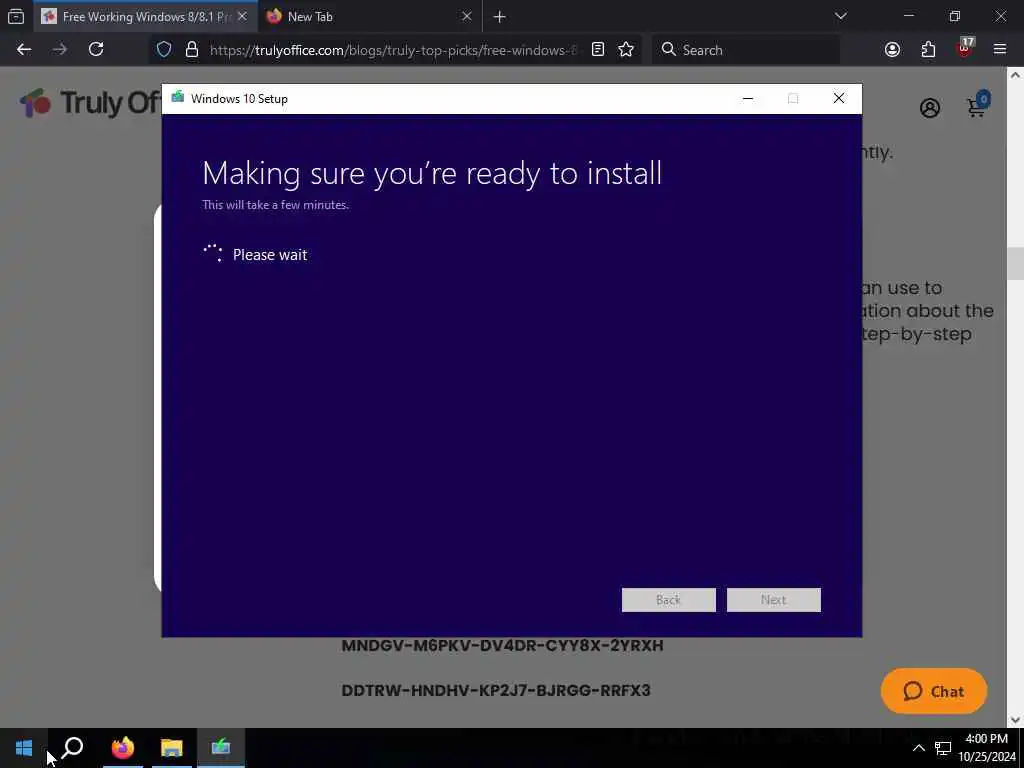Click scrollbar down arrow on webpage
Viewport: 1024px width, 768px height.
[1016, 720]
